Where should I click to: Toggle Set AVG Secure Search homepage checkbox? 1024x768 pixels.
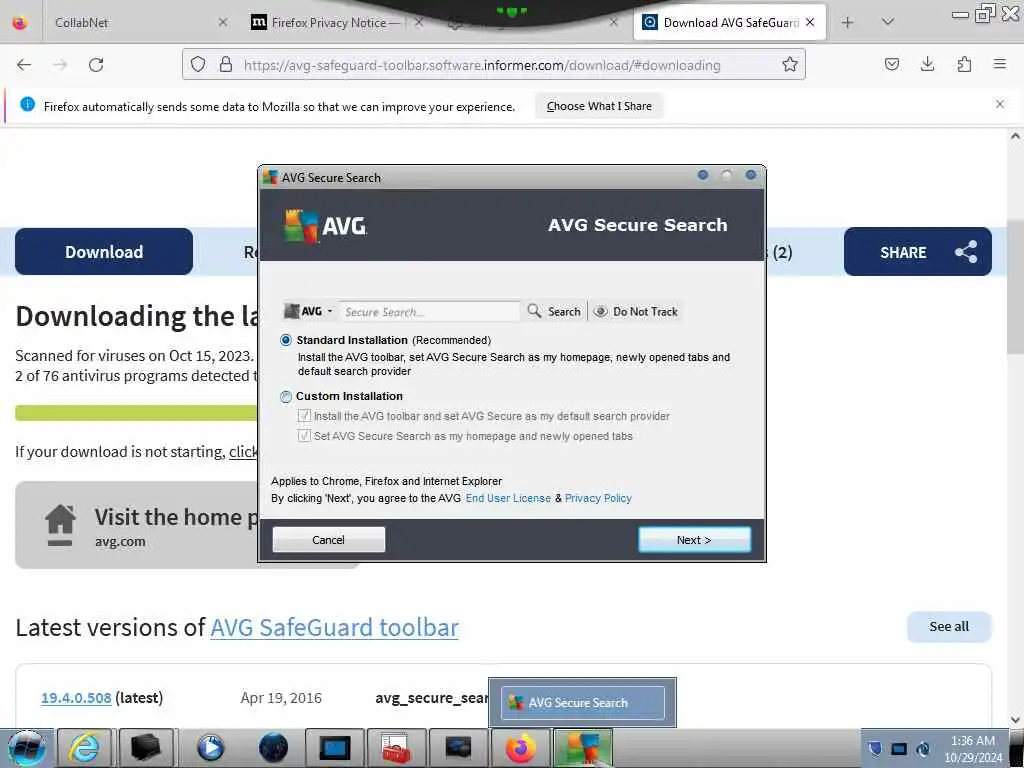[x=304, y=436]
